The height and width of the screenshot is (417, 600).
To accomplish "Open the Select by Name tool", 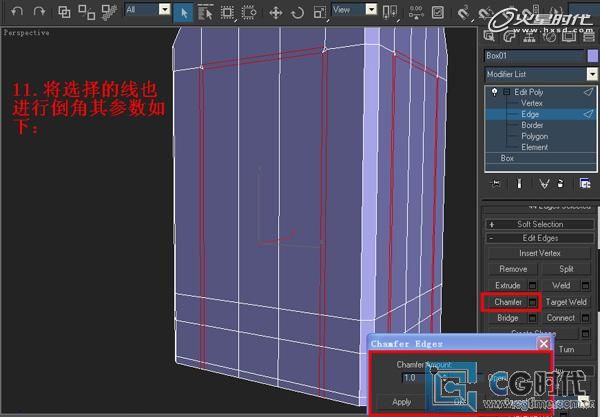I will (x=205, y=13).
